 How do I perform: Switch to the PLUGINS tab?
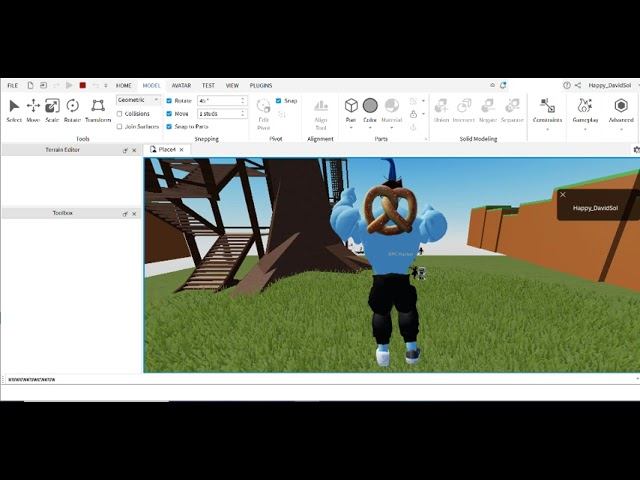[x=261, y=85]
